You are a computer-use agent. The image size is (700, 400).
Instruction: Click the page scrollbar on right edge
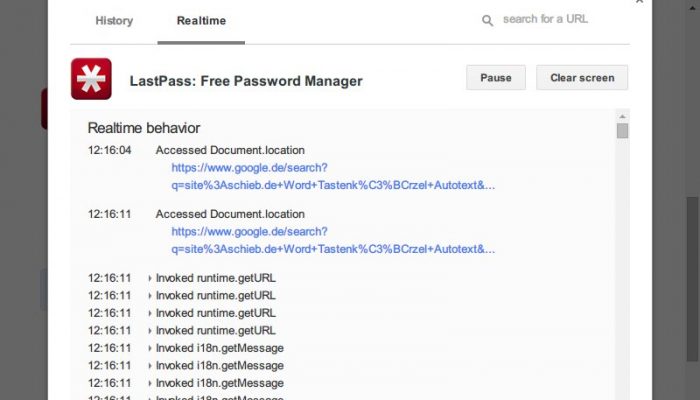coord(692,279)
